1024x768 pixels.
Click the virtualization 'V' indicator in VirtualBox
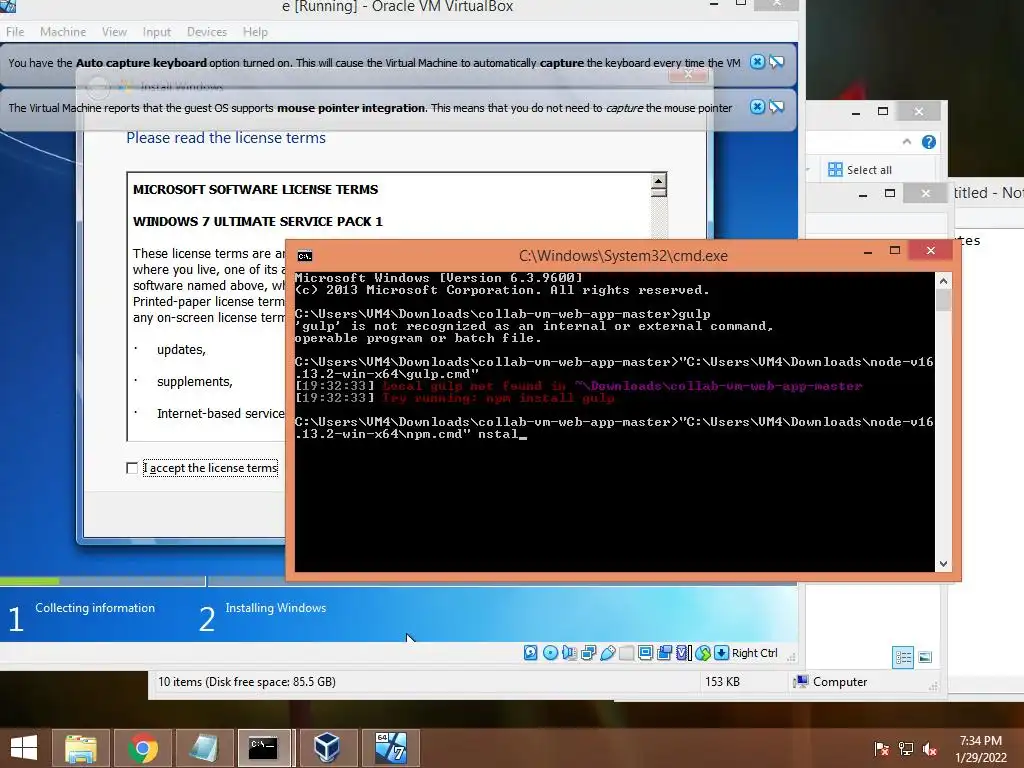point(683,652)
